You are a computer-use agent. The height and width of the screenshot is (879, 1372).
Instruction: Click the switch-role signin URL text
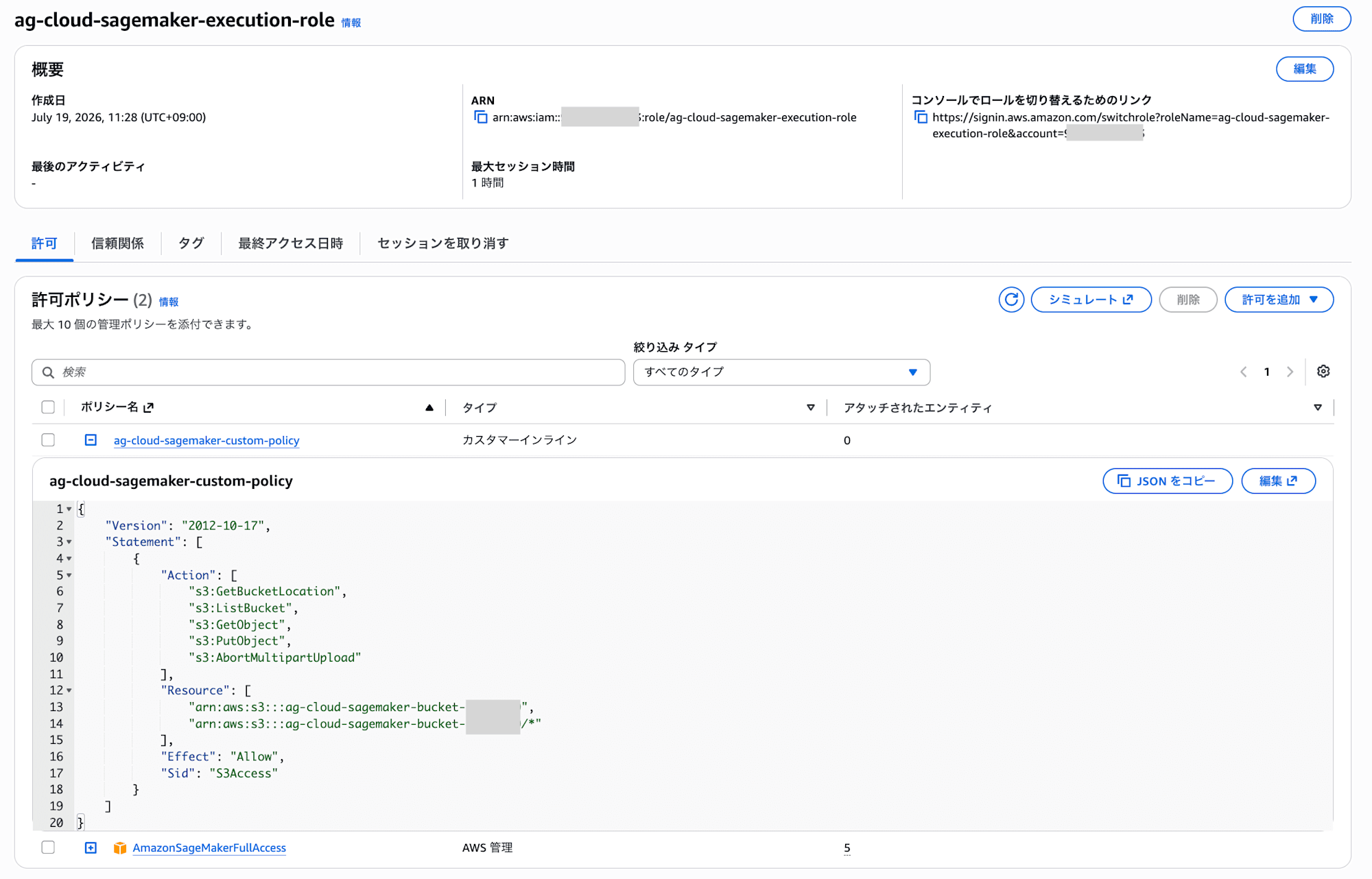click(x=1131, y=125)
